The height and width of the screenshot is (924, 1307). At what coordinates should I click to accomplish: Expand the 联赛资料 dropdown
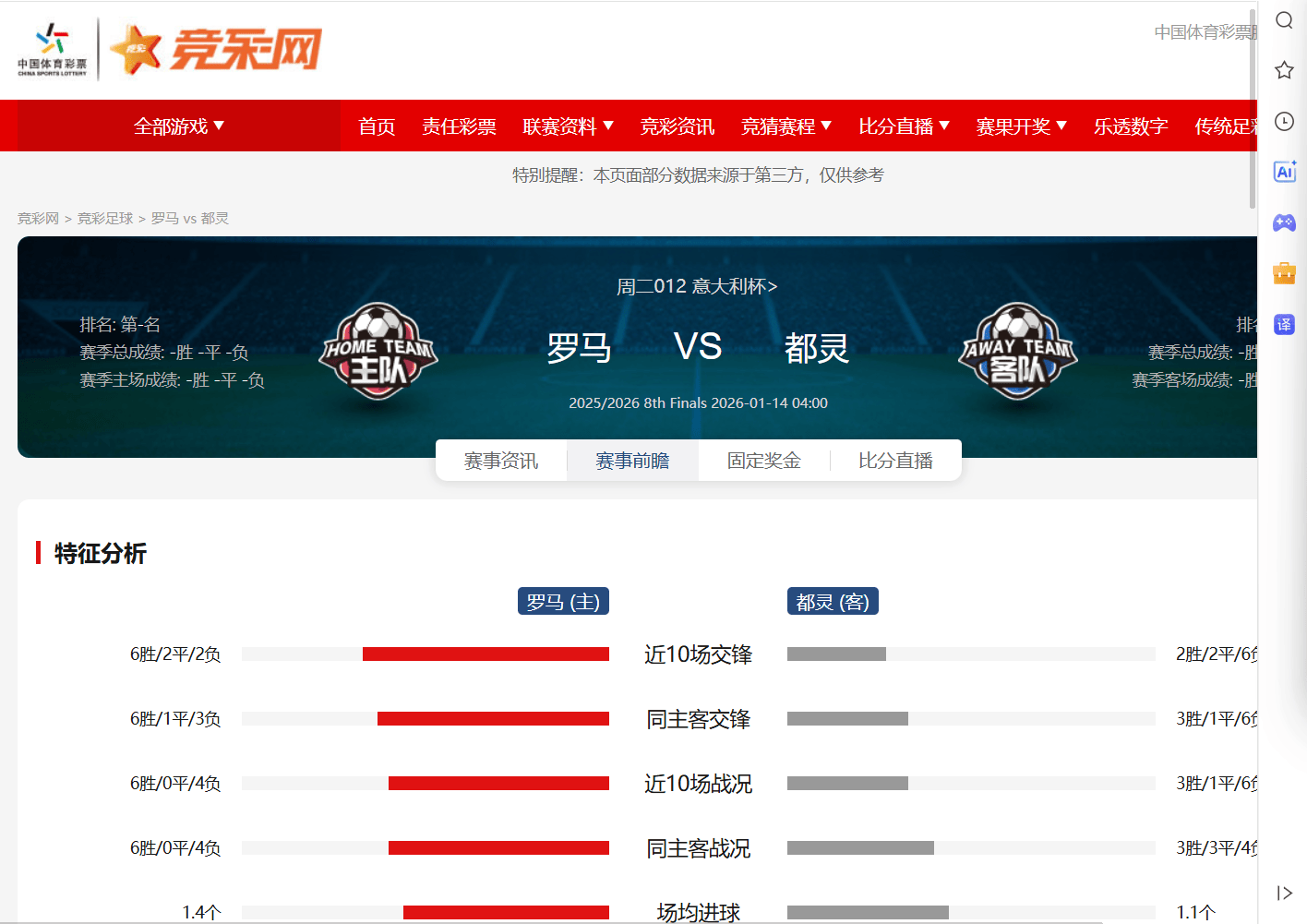[568, 126]
